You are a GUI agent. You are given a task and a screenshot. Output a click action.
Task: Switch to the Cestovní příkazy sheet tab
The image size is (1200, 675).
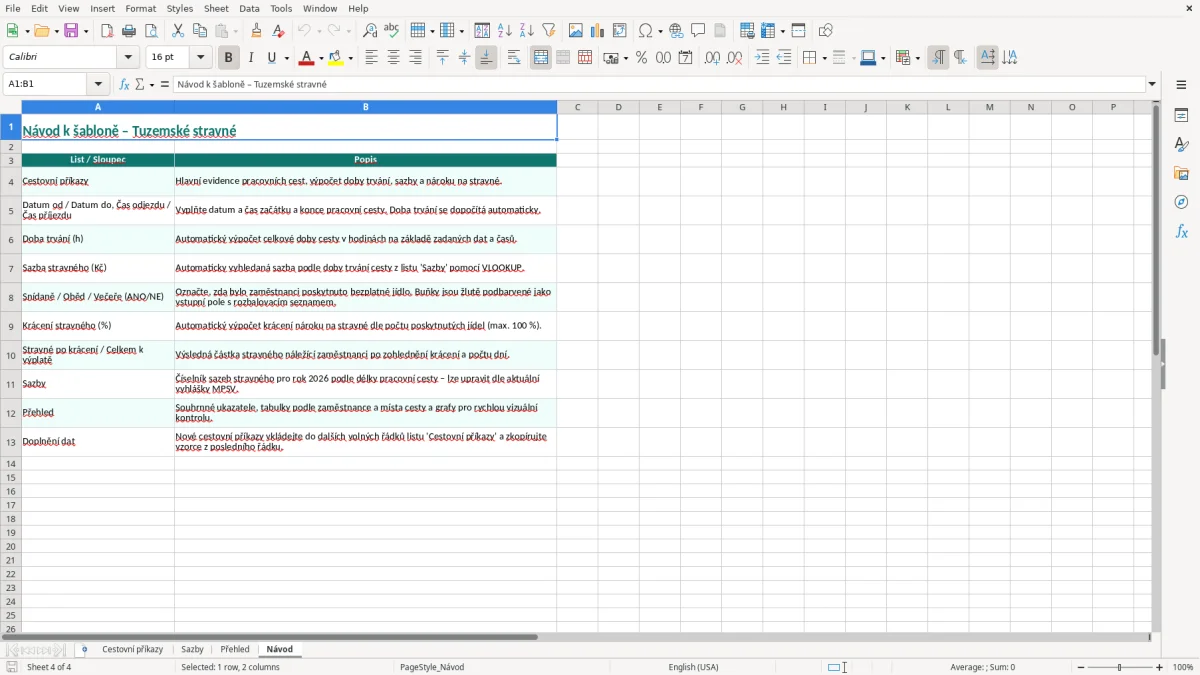tap(132, 650)
